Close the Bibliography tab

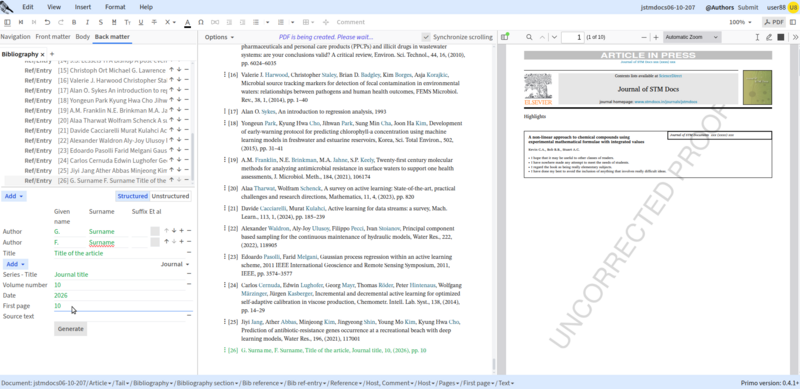click(x=43, y=54)
